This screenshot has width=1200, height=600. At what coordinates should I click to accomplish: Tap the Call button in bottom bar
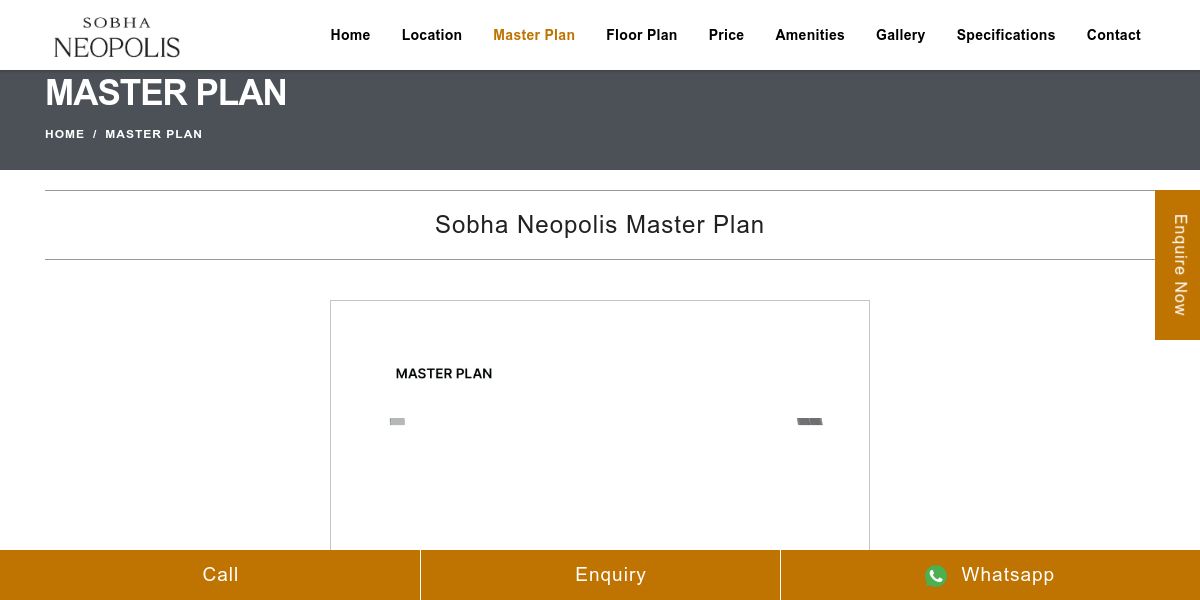click(210, 575)
